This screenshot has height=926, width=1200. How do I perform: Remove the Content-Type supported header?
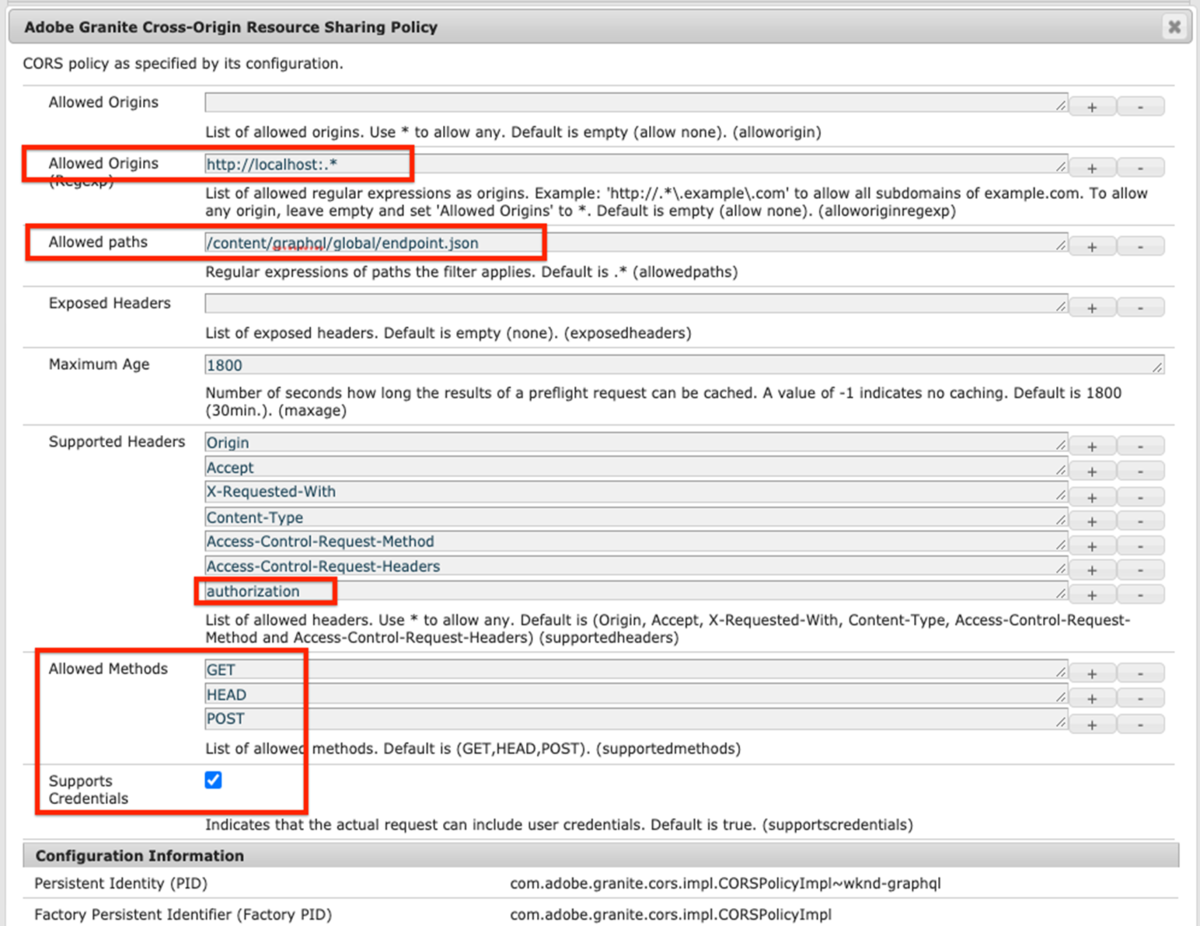1141,521
